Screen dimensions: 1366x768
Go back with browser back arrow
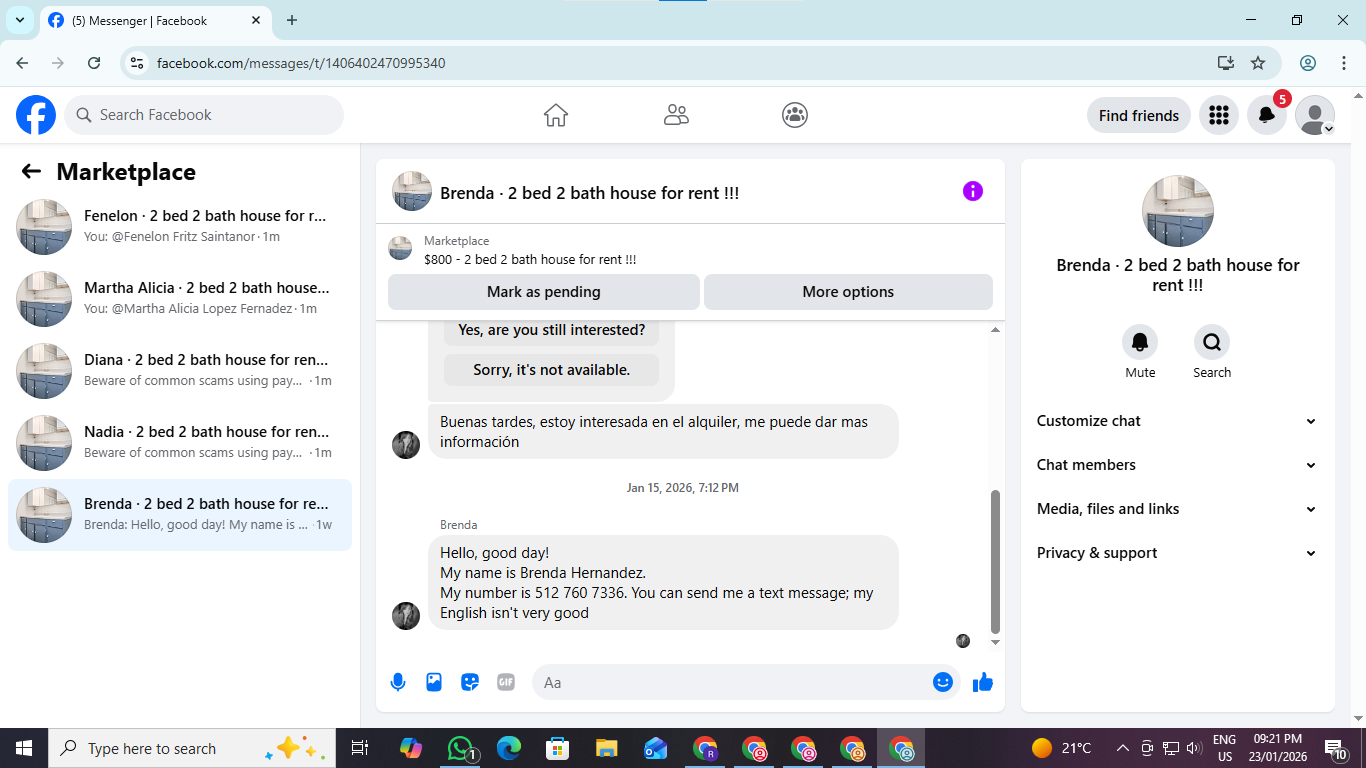pos(22,63)
